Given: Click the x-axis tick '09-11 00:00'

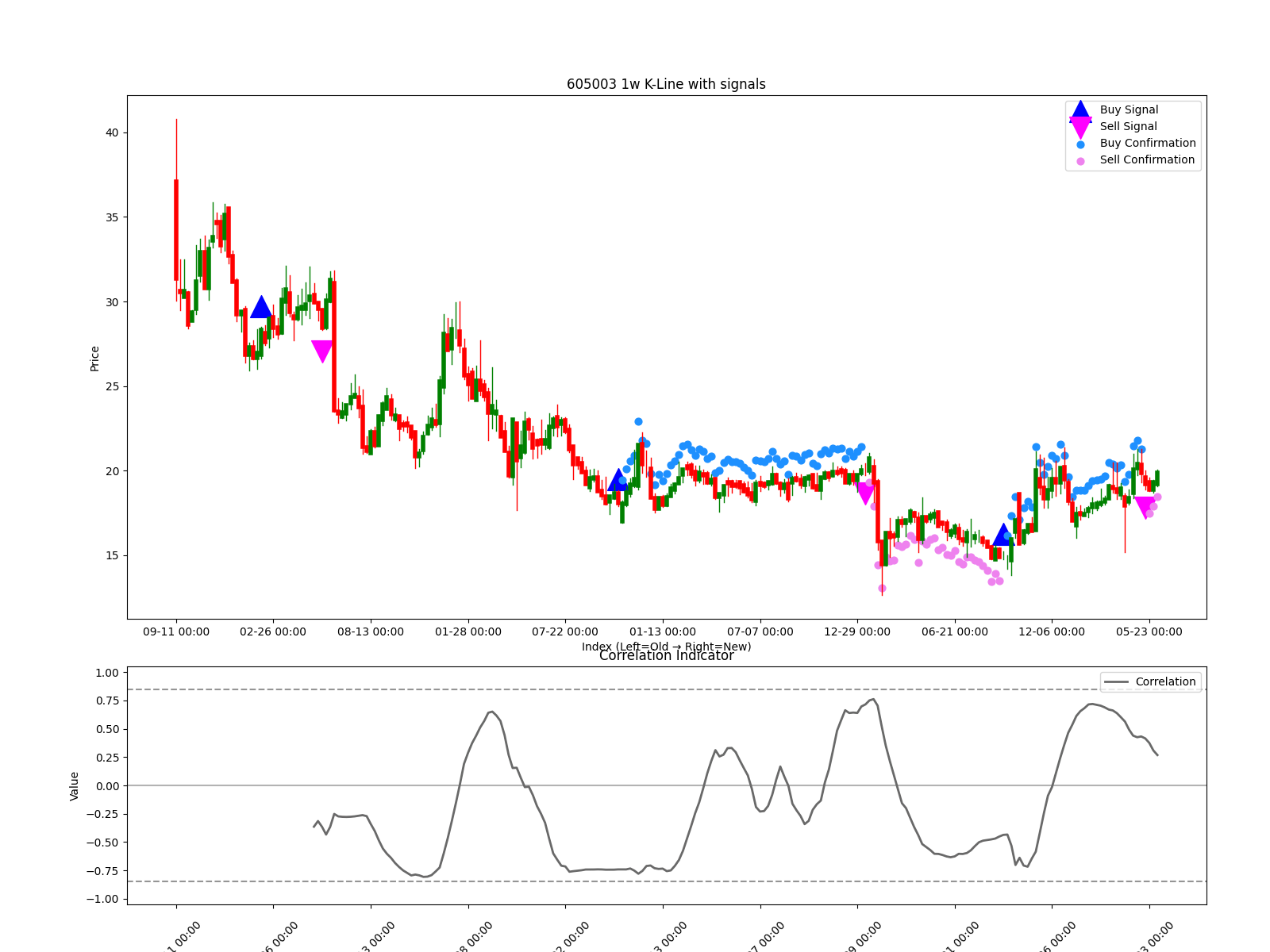Looking at the screenshot, I should [176, 632].
